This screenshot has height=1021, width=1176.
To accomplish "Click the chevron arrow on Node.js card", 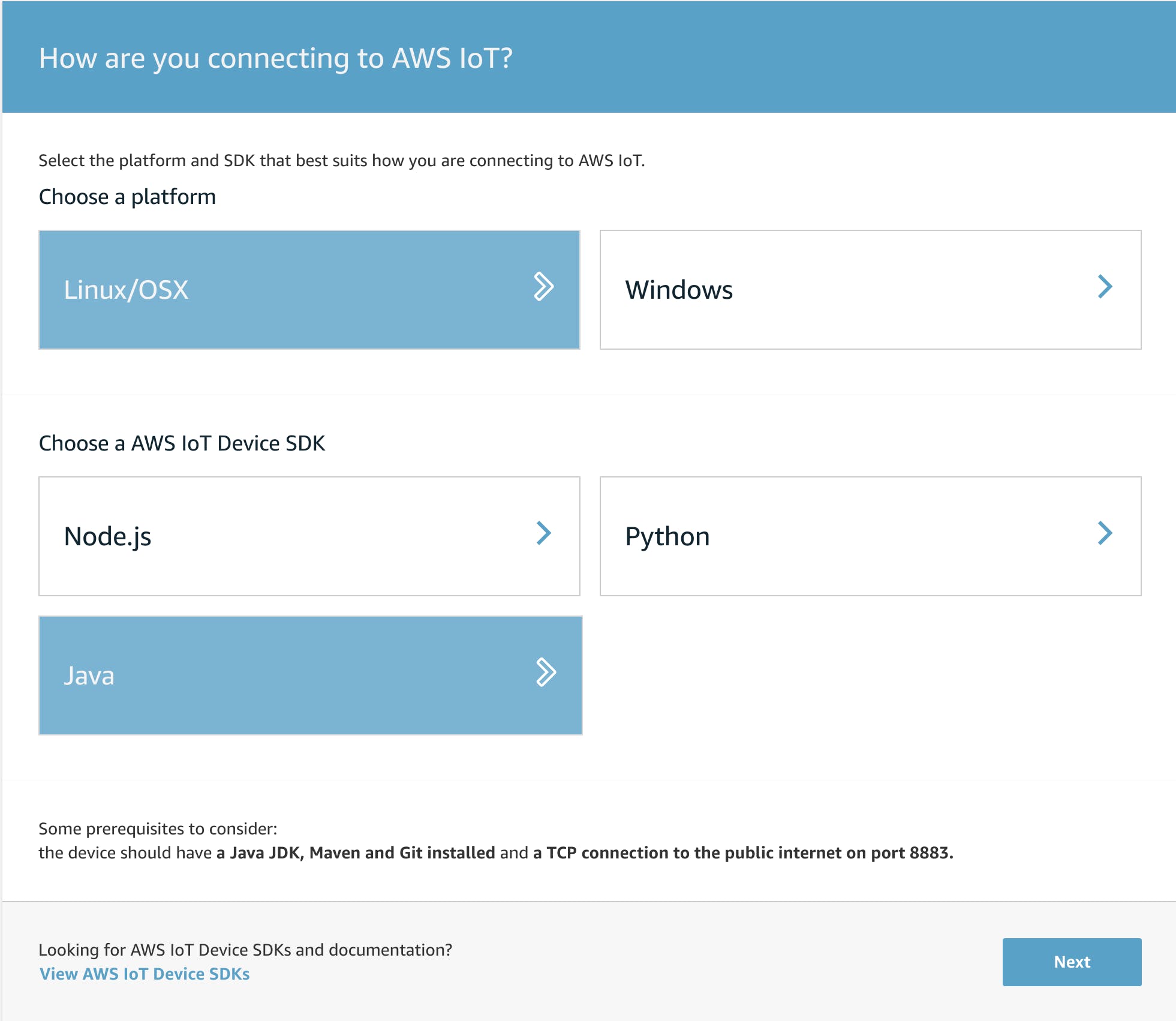I will (x=543, y=533).
